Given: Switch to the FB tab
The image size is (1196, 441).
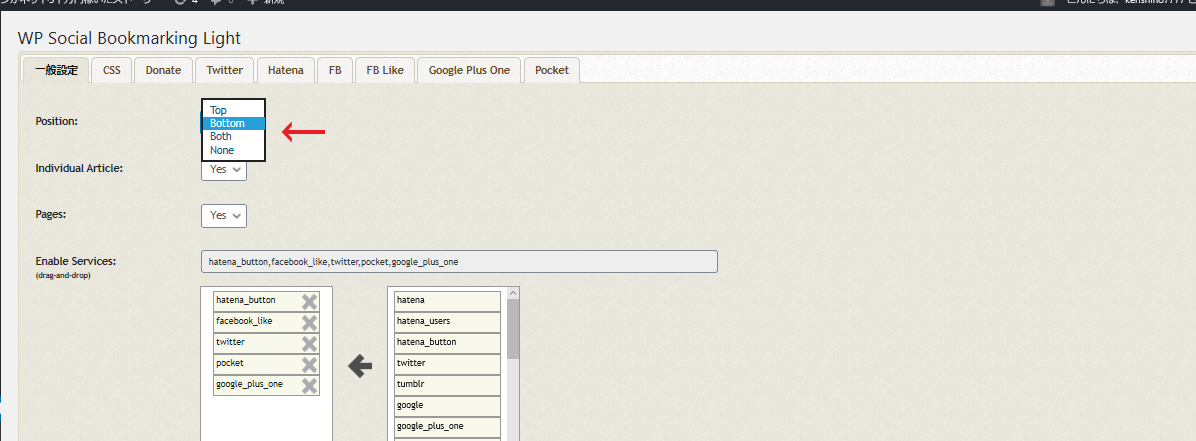Looking at the screenshot, I should [x=335, y=70].
